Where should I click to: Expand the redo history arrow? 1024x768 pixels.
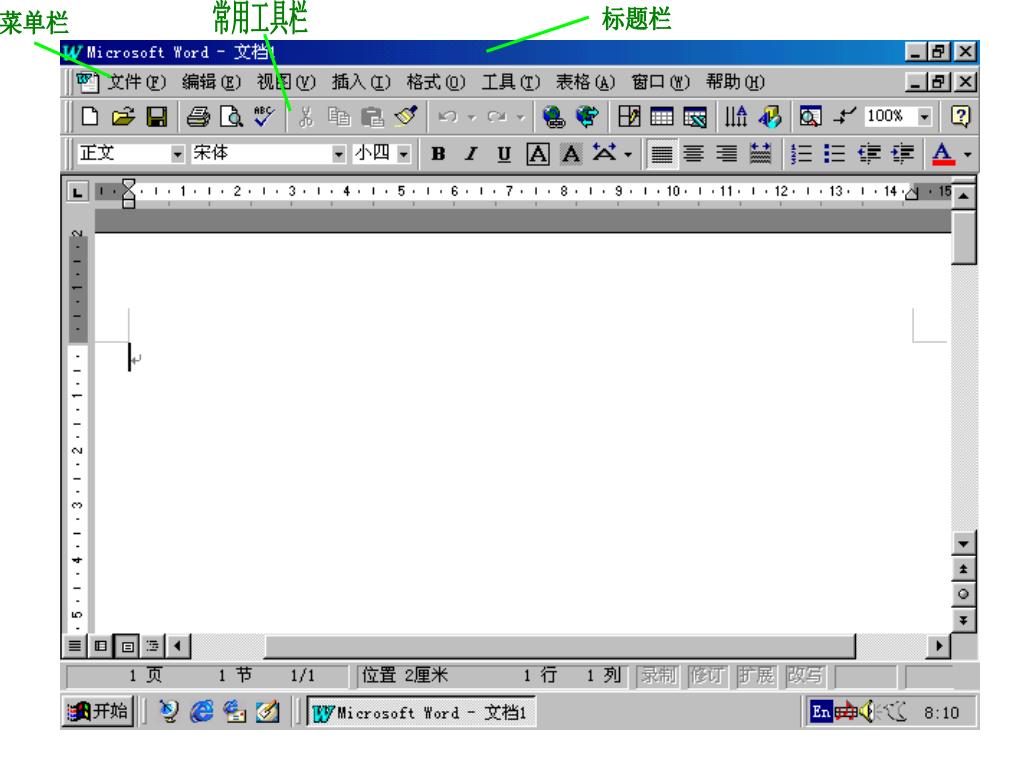coord(520,118)
